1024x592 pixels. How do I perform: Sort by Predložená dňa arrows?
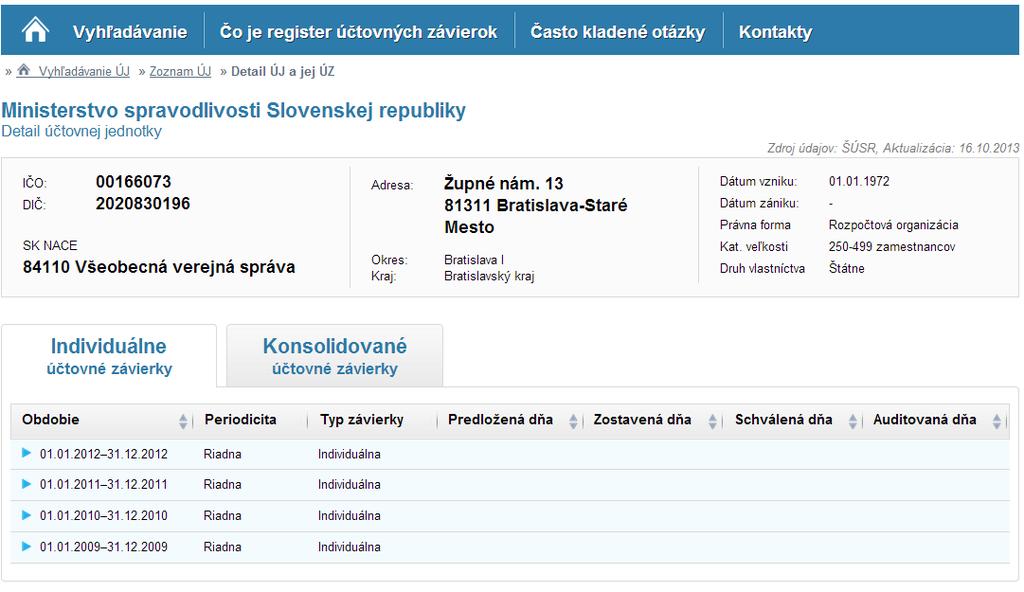click(x=573, y=421)
